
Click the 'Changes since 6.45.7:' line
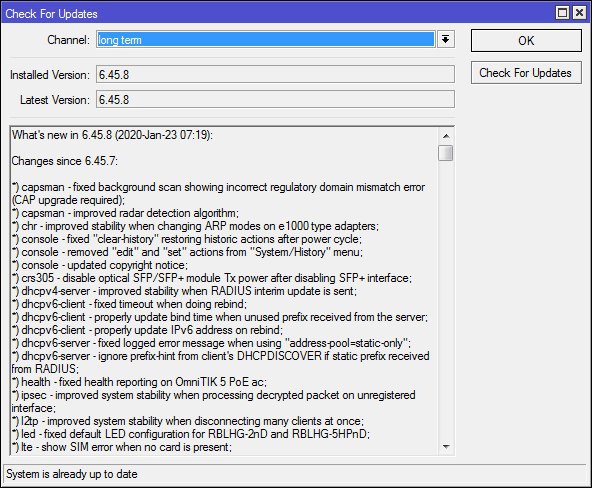click(65, 161)
